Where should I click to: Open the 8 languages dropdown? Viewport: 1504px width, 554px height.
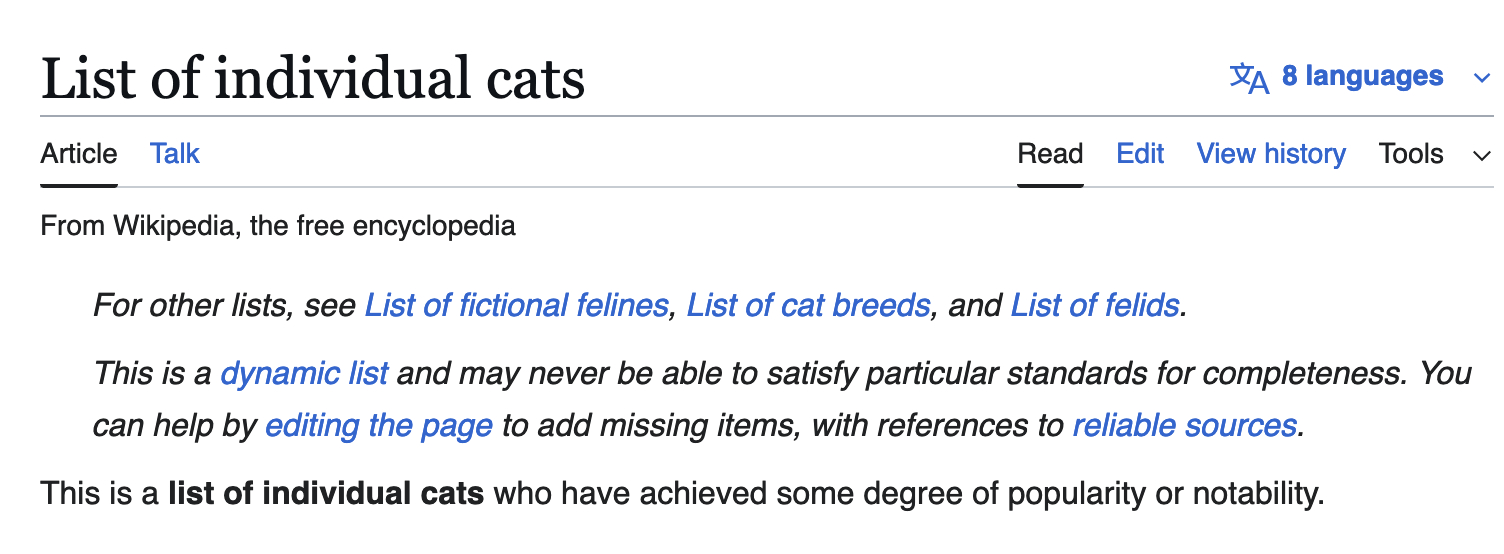click(x=1360, y=77)
